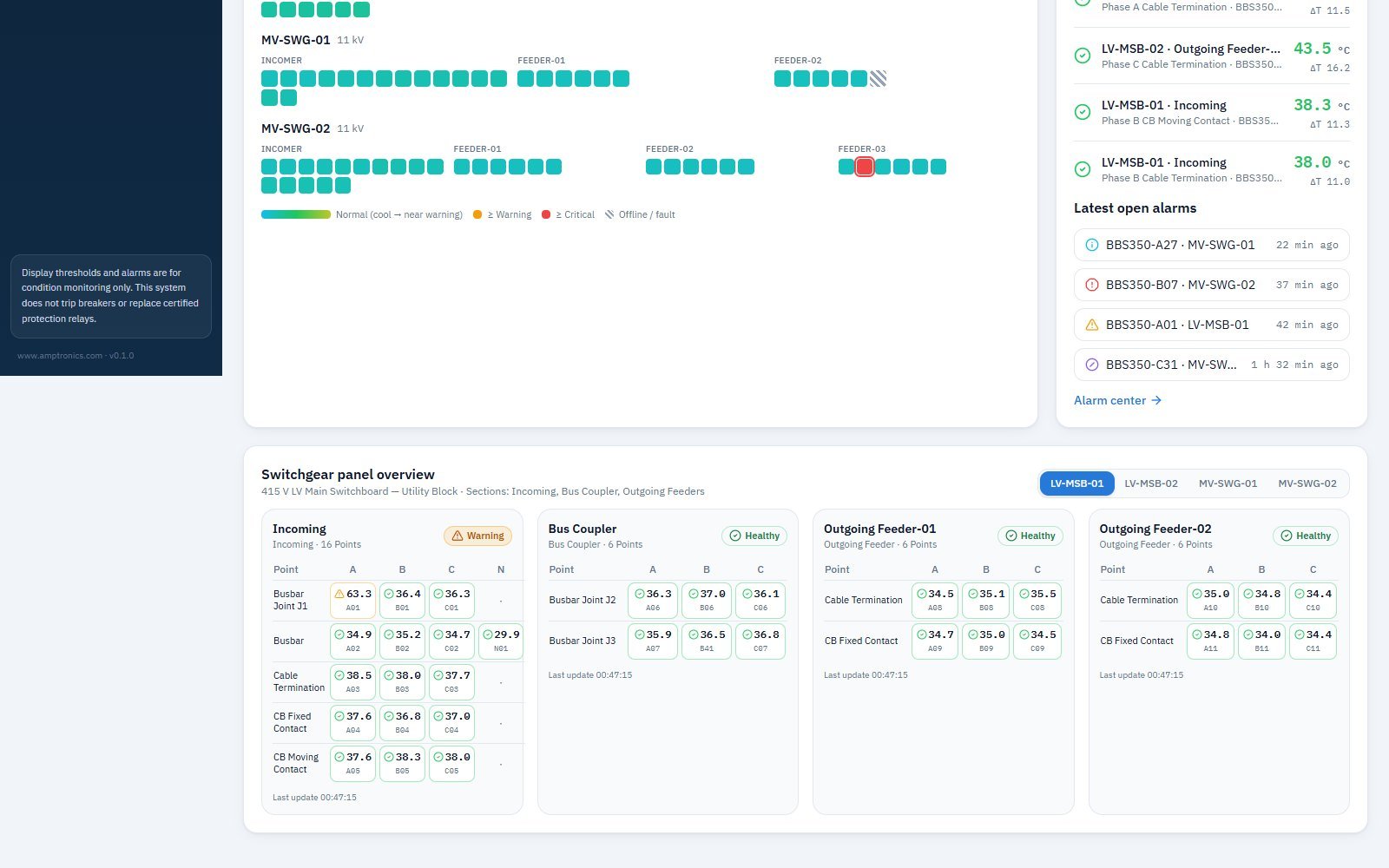Click the info icon on BBS350-A27 alarm
The width and height of the screenshot is (1389, 868).
tap(1092, 245)
